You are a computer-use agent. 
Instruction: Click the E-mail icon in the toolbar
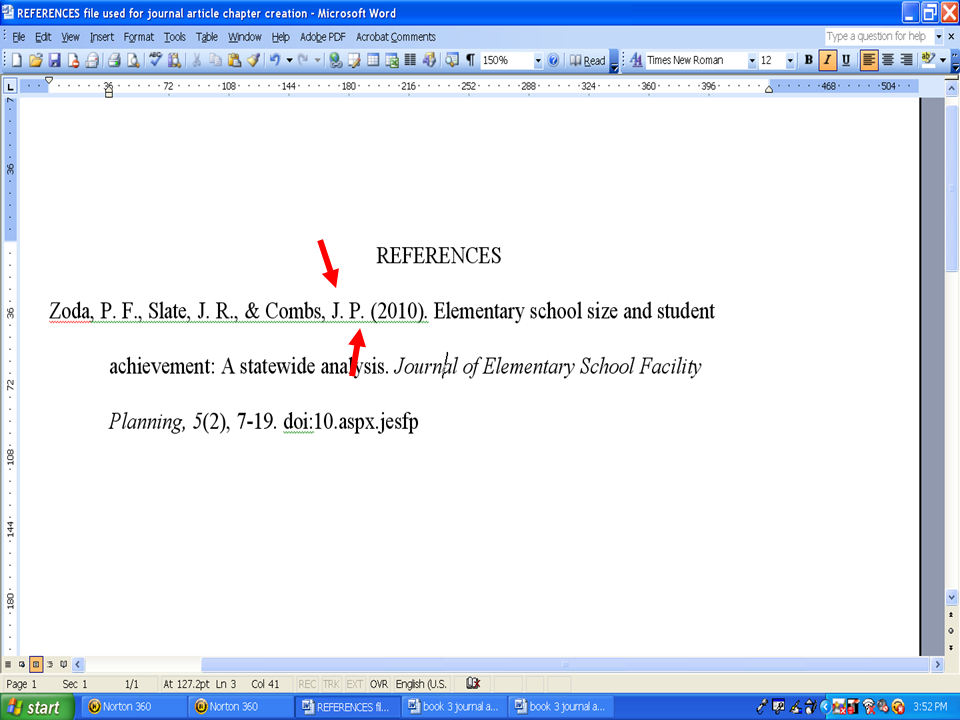(92, 60)
